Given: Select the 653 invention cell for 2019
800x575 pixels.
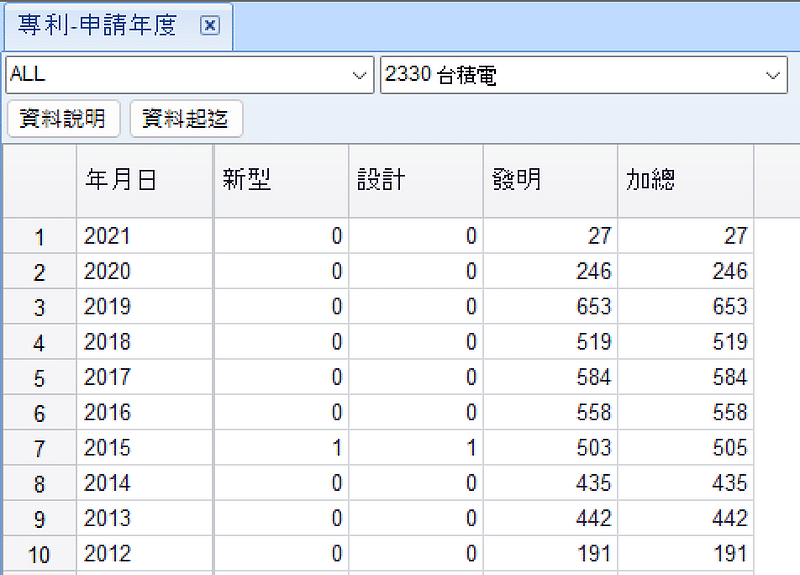Looking at the screenshot, I should [549, 307].
